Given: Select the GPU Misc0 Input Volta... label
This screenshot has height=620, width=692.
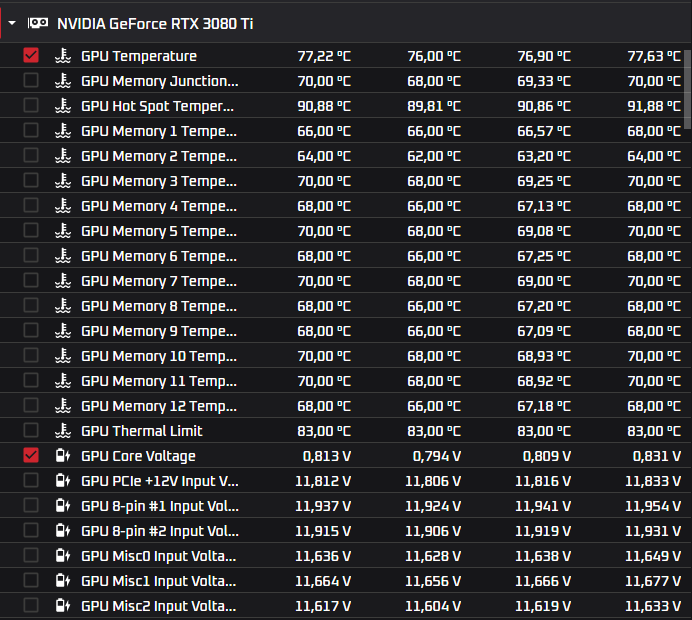Looking at the screenshot, I should 158,556.
